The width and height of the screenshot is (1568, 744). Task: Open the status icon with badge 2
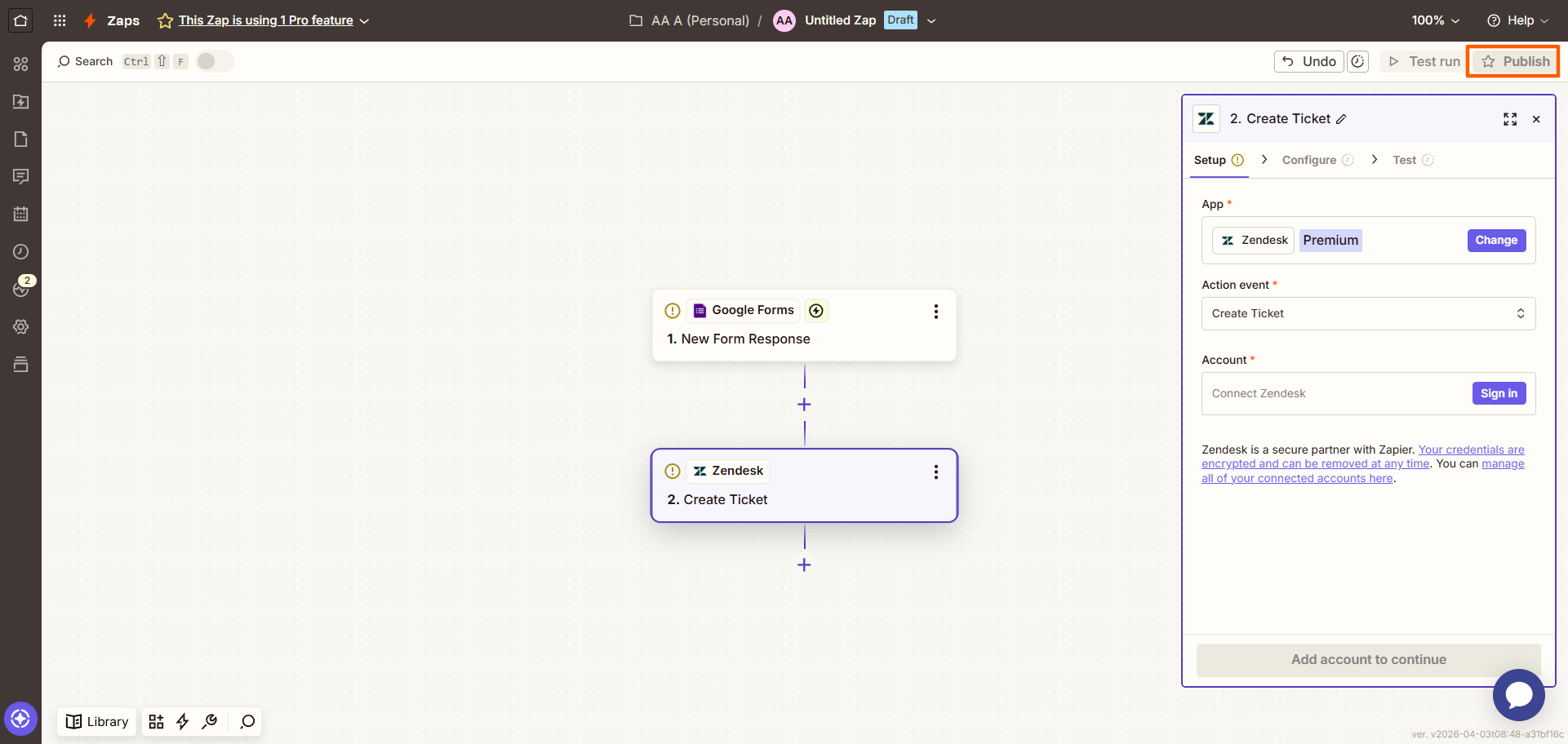coord(21,287)
